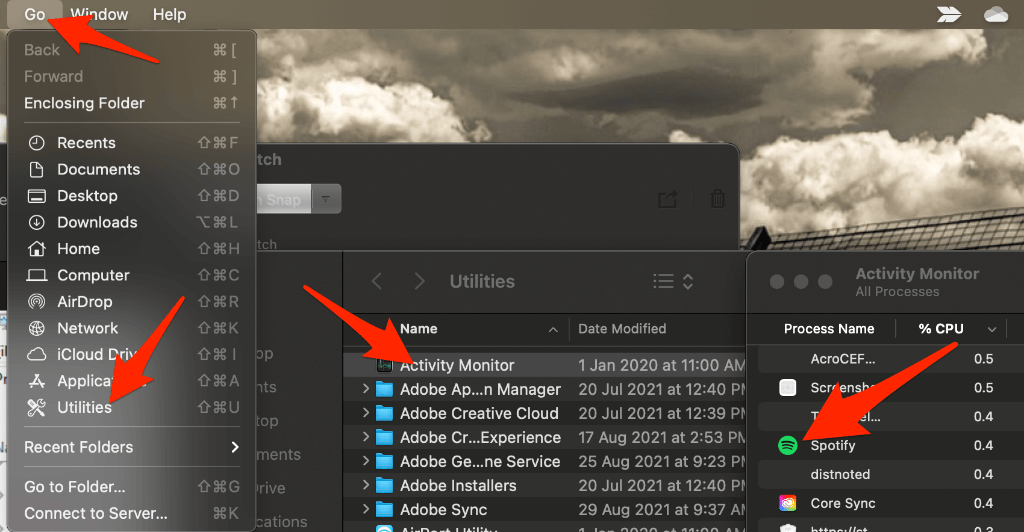The width and height of the screenshot is (1024, 532).
Task: Select Downloads in the Go menu
Action: [131, 223]
